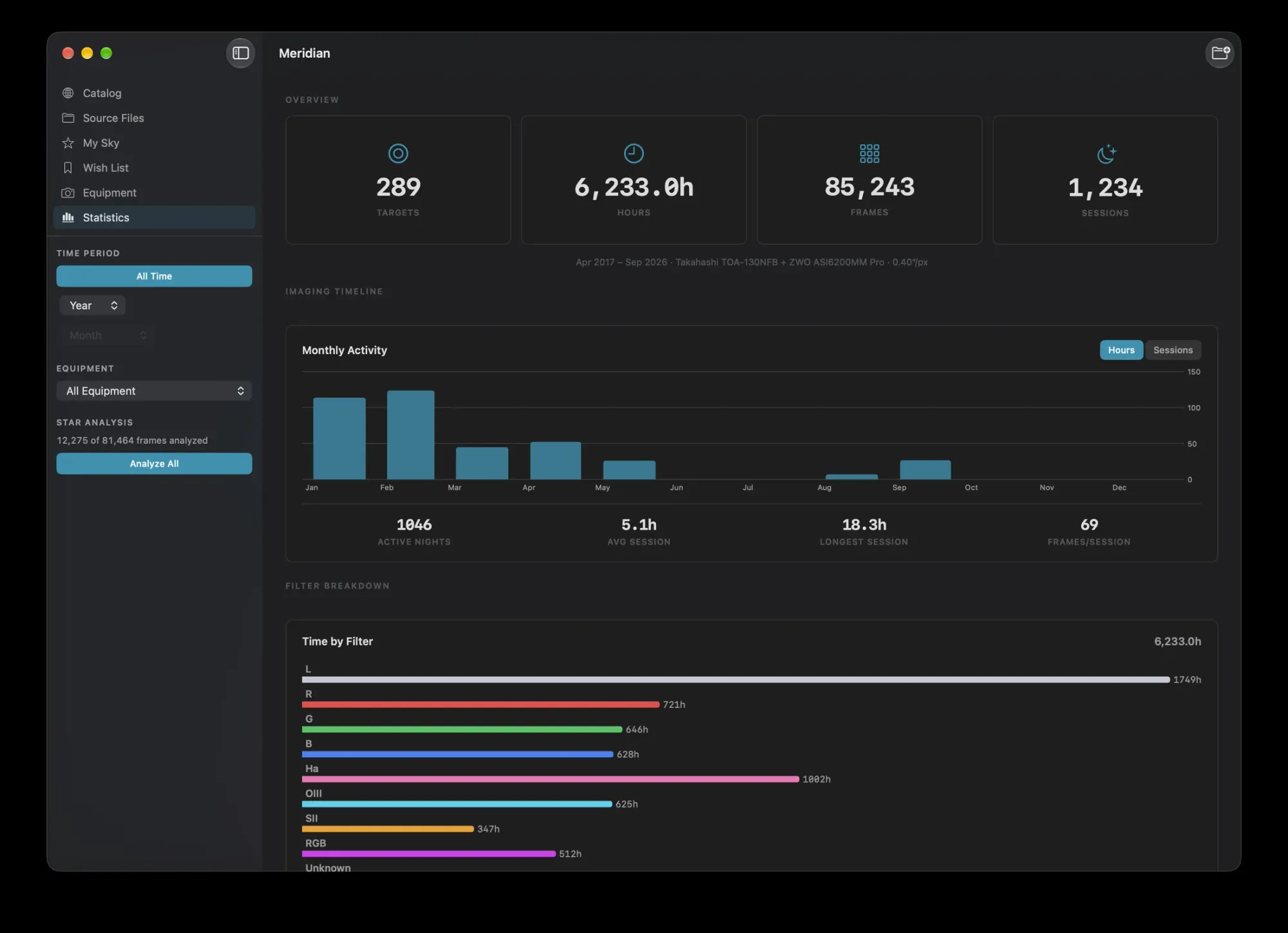Image resolution: width=1288 pixels, height=933 pixels.
Task: Start star analysis with Analyze All
Action: (154, 464)
